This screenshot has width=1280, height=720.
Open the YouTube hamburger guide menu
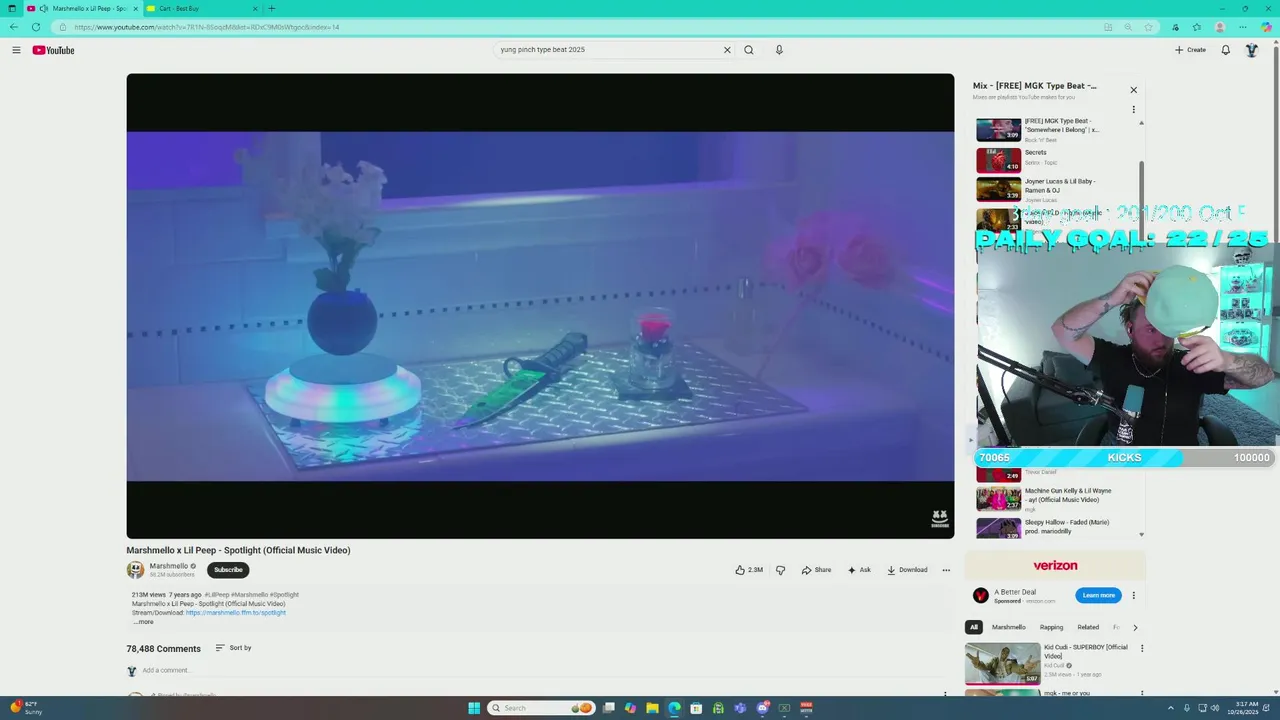(x=16, y=50)
